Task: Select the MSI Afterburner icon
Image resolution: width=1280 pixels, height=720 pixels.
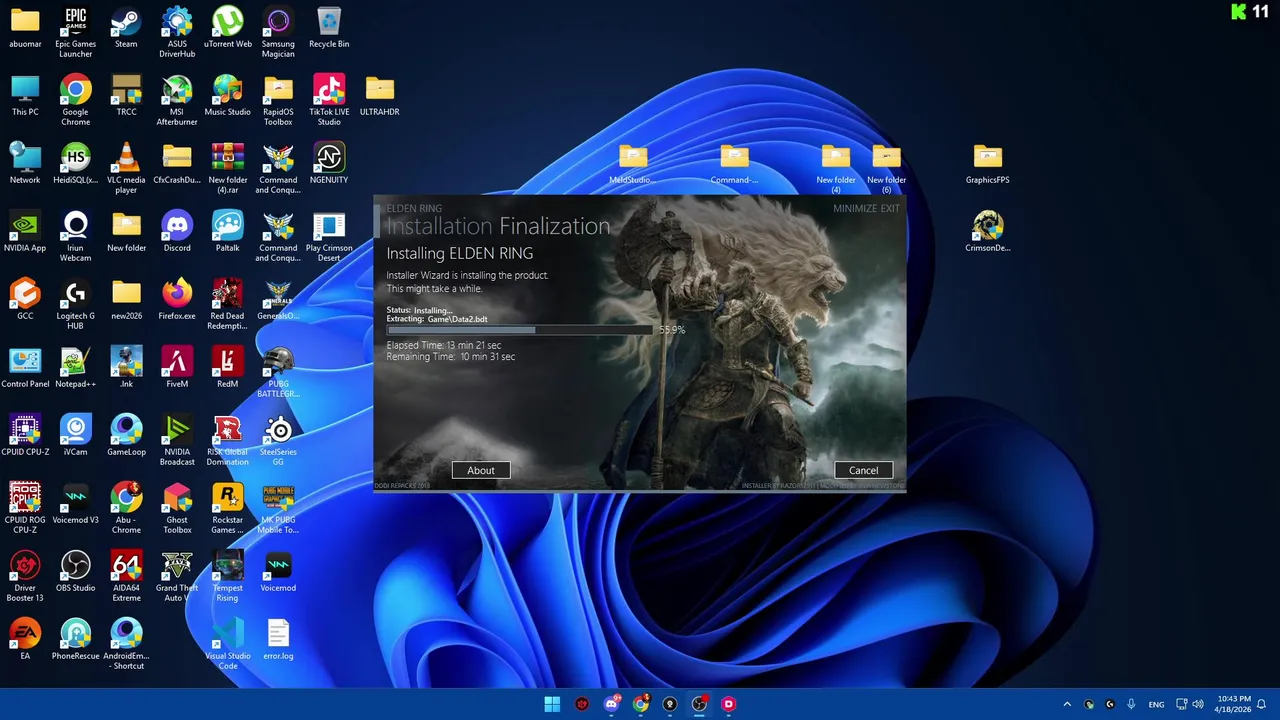Action: 177,100
